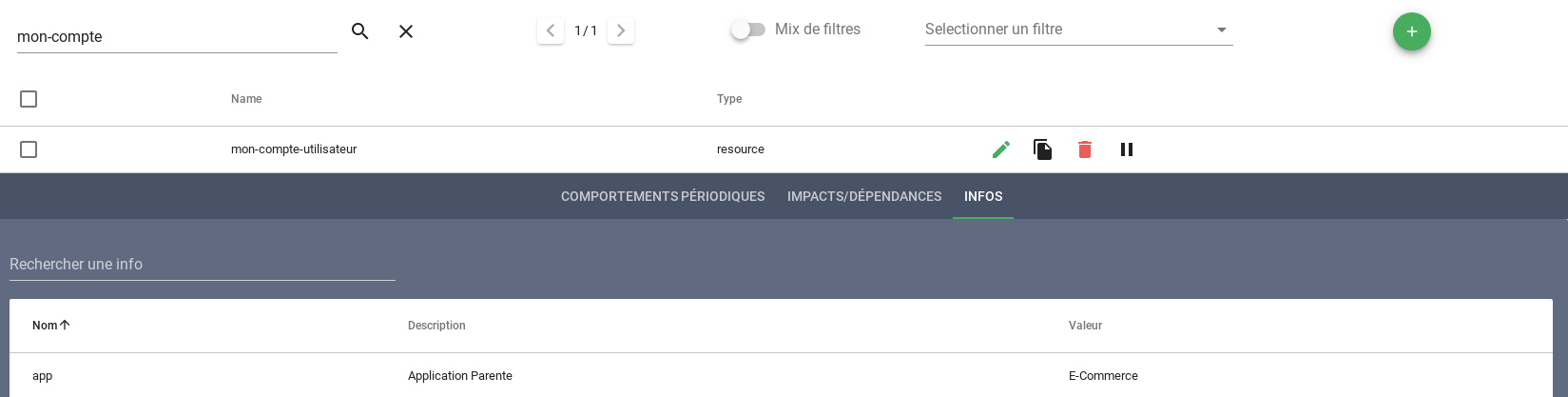Open the Selectionner un filtre dropdown
This screenshot has height=397, width=1568.
coord(1078,30)
